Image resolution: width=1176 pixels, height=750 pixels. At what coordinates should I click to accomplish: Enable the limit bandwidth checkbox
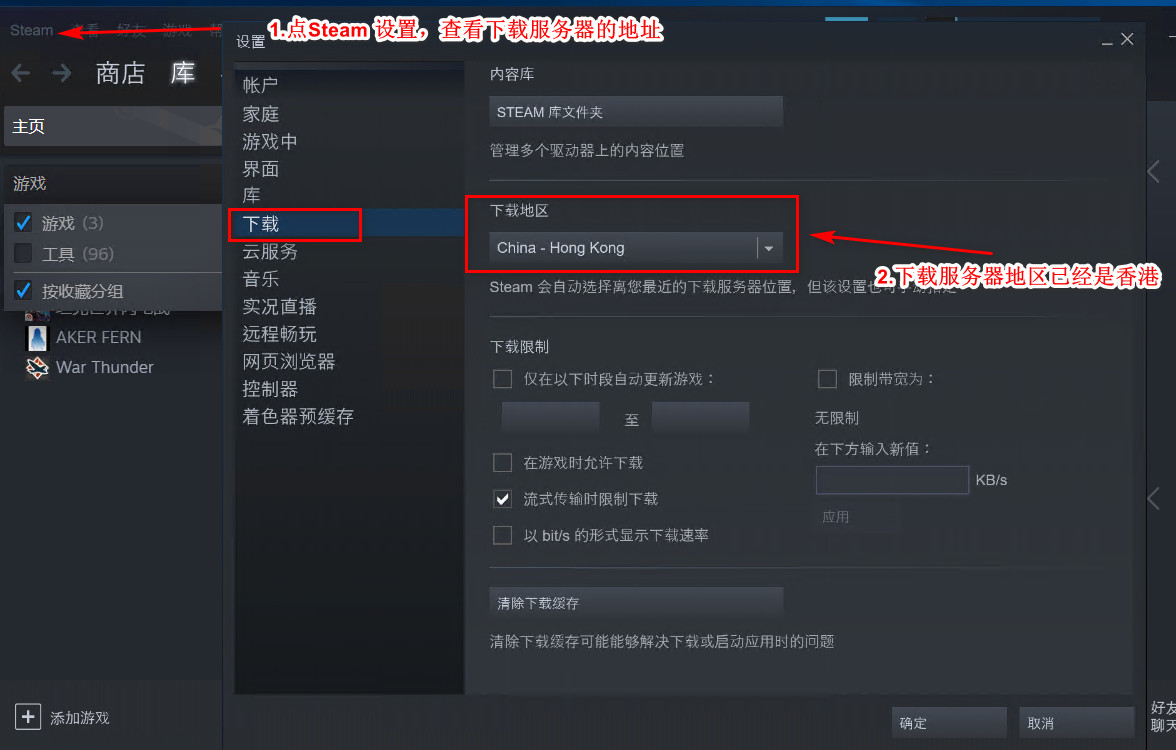pos(827,379)
